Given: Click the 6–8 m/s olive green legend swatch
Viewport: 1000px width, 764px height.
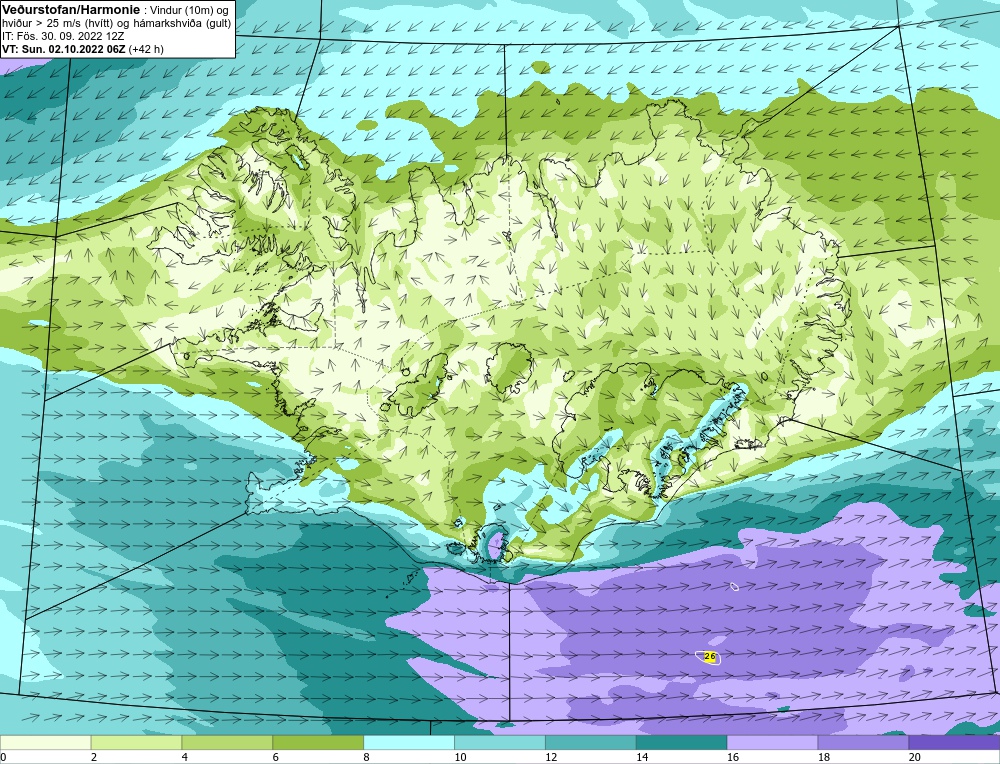Looking at the screenshot, I should point(318,742).
